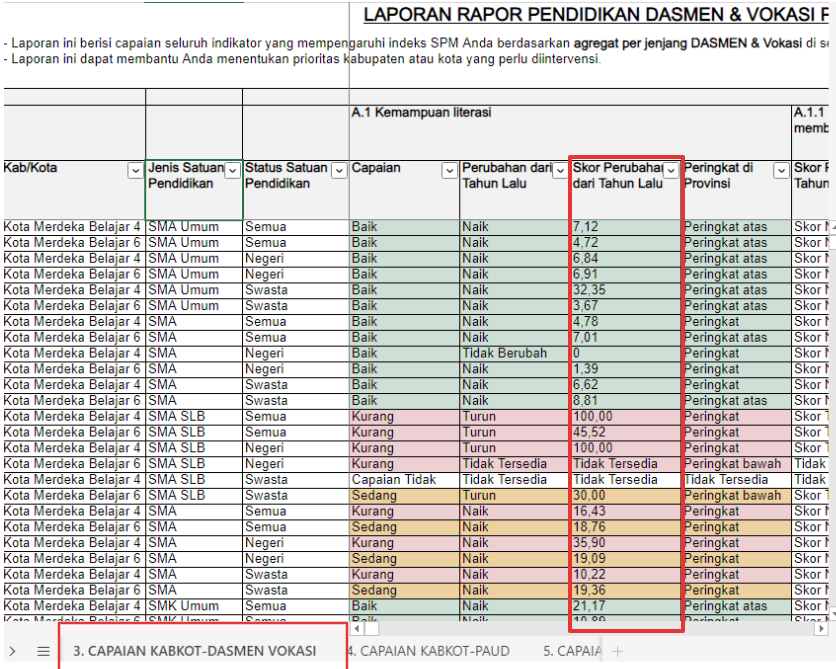The image size is (836, 669).
Task: Open the Skor Perubahan filter dropdown
Action: click(671, 171)
